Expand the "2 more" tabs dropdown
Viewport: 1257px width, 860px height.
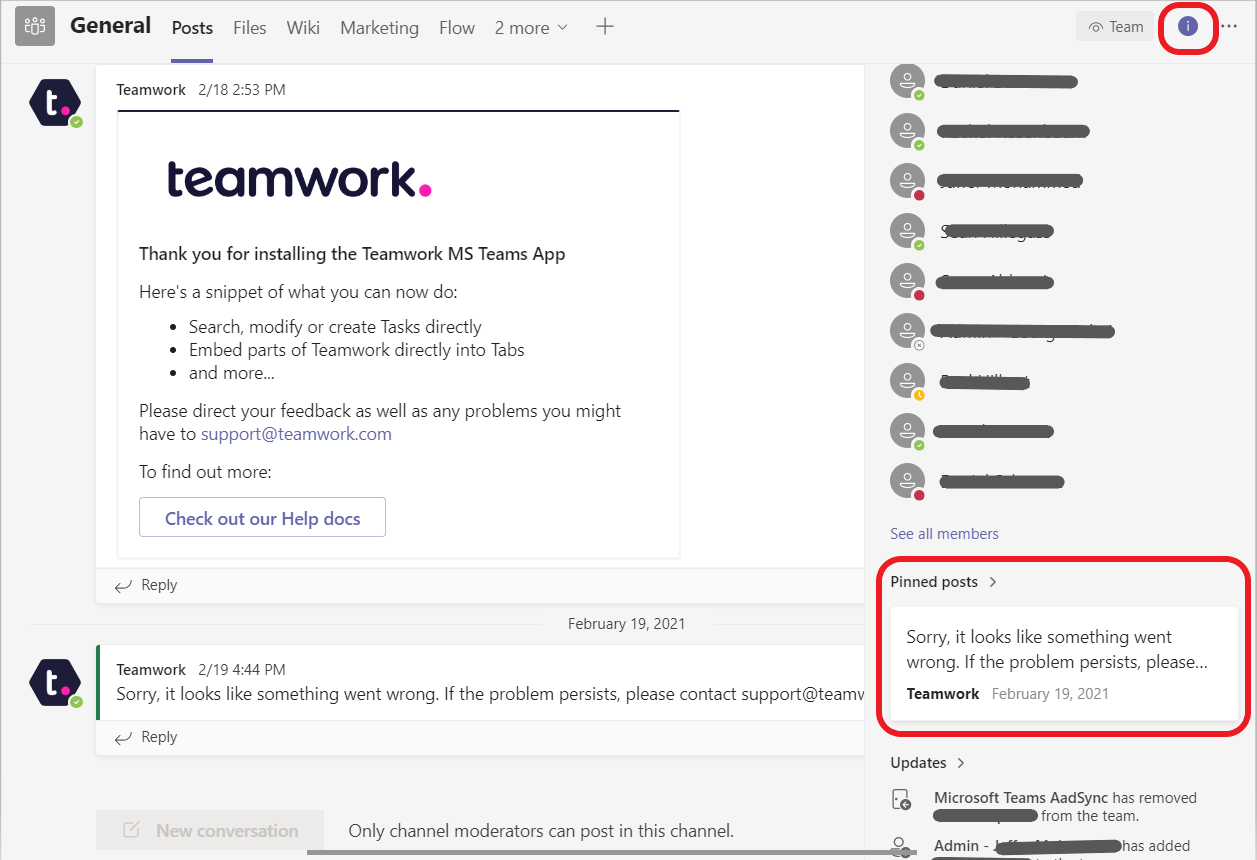coord(531,28)
